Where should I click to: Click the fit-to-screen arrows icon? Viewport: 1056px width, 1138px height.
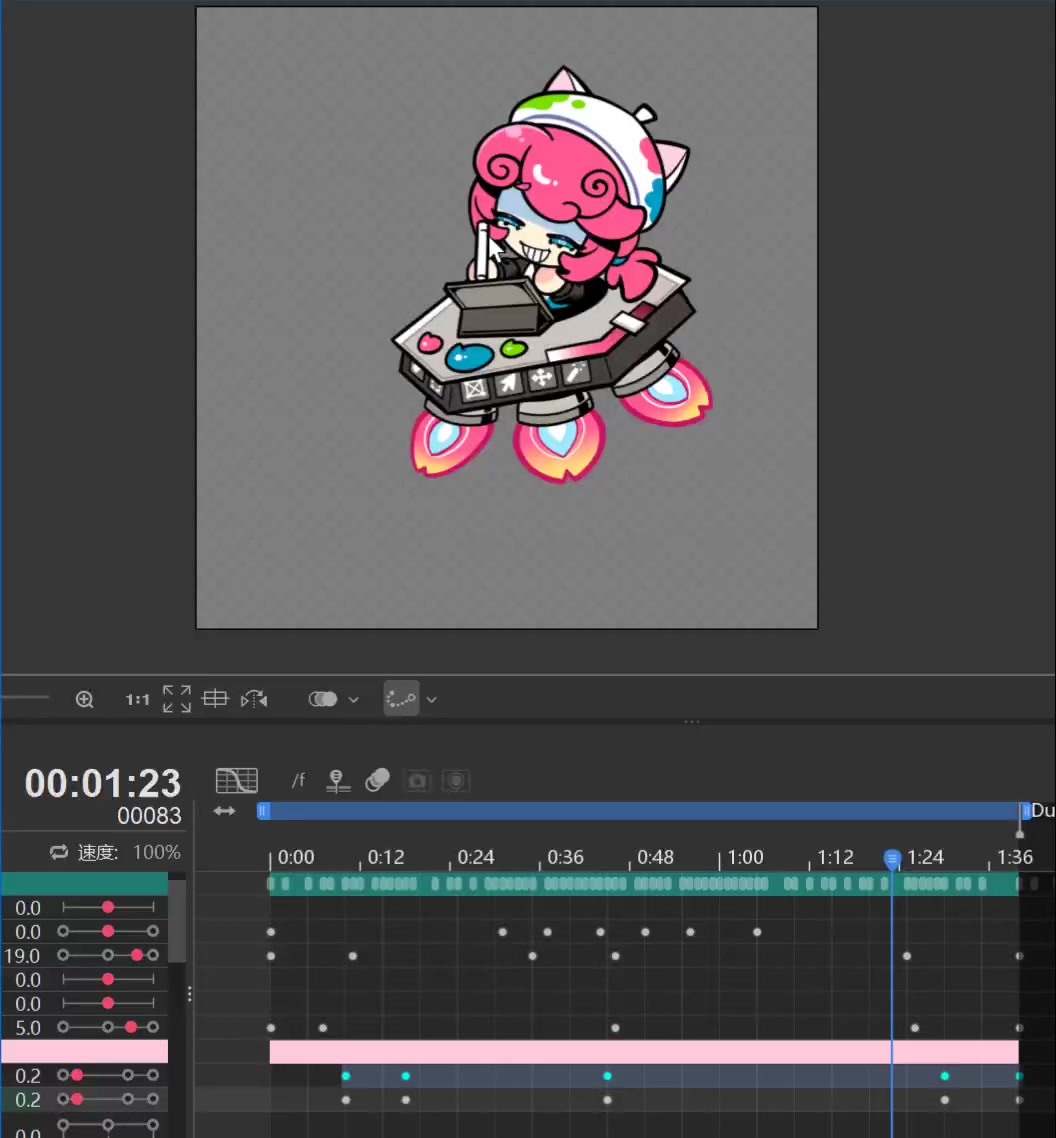[176, 699]
